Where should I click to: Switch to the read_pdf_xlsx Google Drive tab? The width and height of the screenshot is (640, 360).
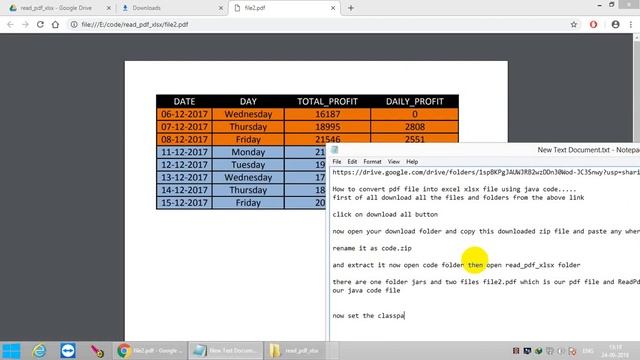pyautogui.click(x=57, y=8)
